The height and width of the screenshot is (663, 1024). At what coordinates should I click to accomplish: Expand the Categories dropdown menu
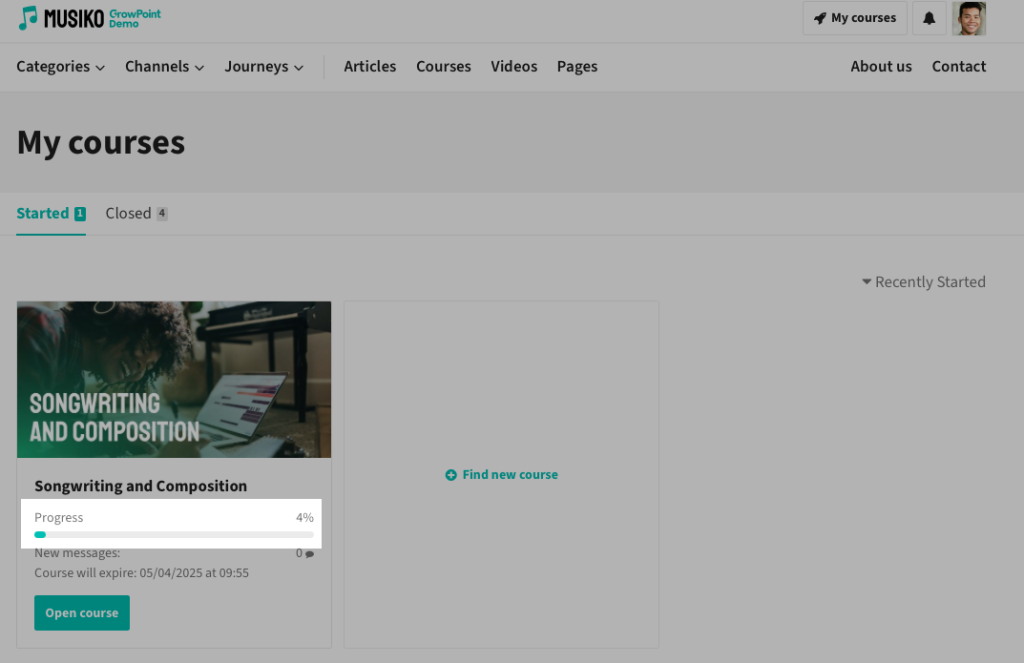pos(60,67)
